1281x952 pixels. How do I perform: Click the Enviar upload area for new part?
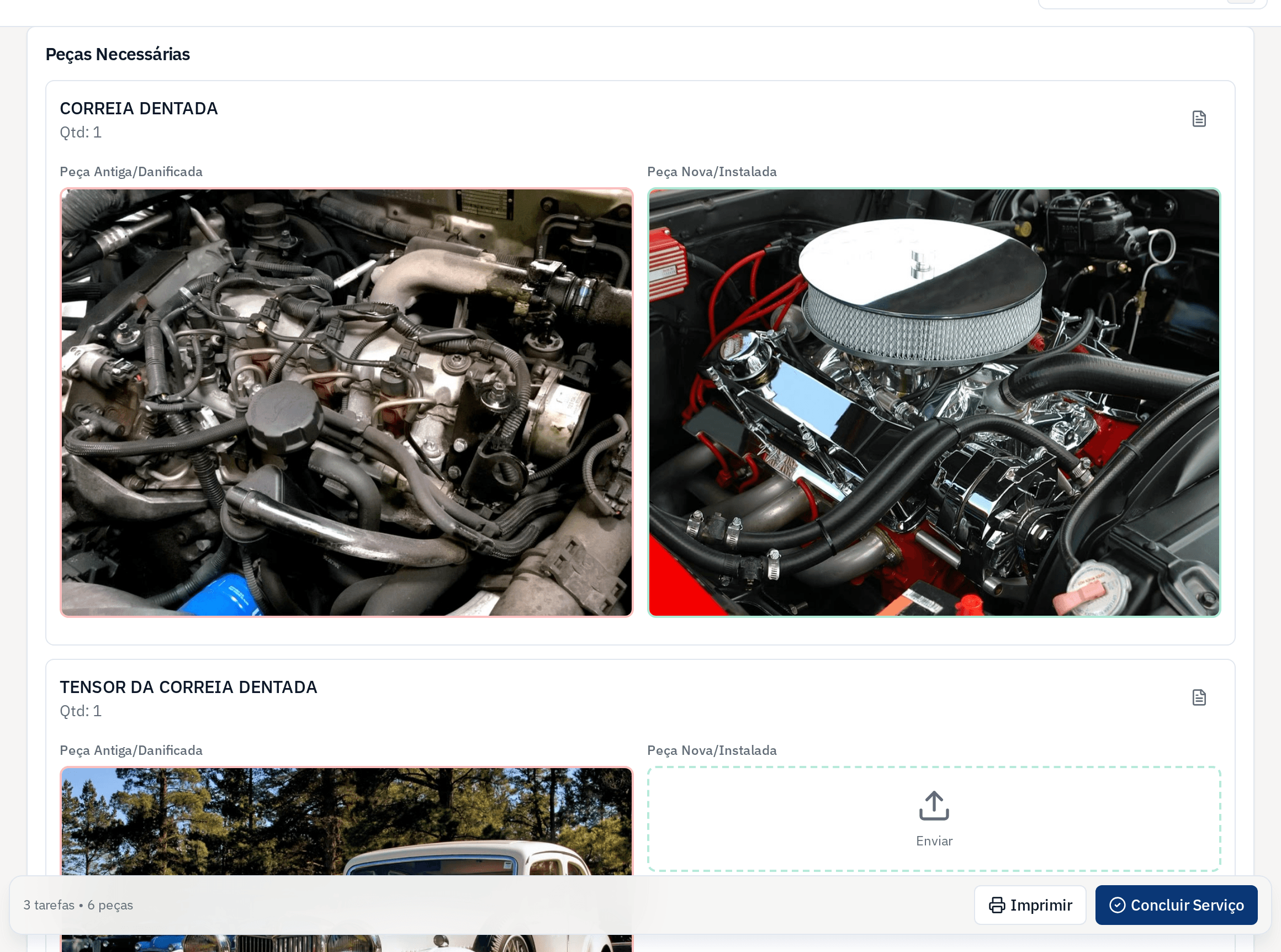pos(934,819)
